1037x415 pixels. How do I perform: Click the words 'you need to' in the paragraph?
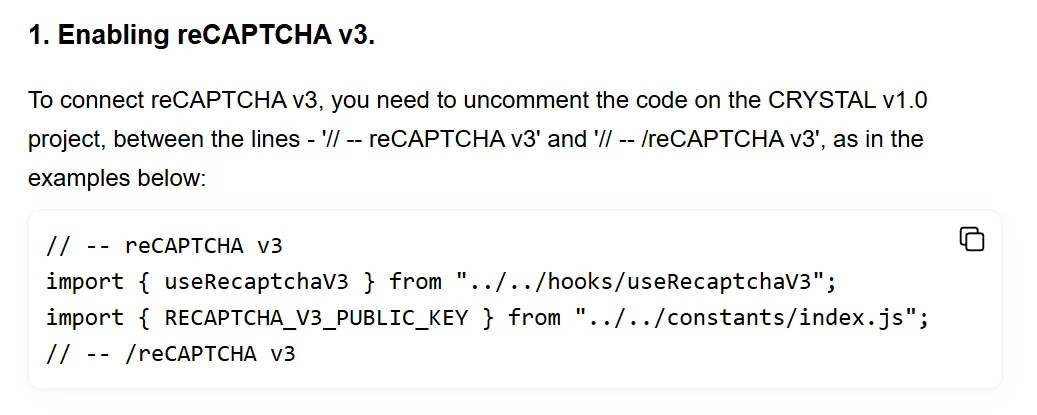tap(394, 101)
